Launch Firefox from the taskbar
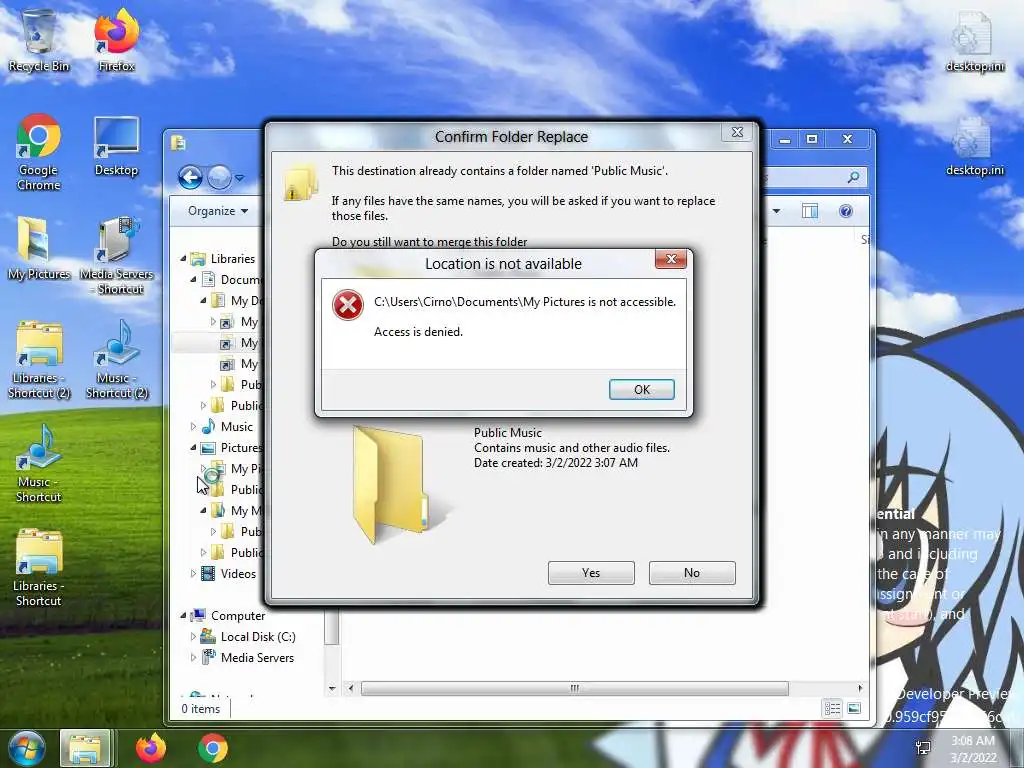Screen dimensions: 1024x768 tap(151, 748)
